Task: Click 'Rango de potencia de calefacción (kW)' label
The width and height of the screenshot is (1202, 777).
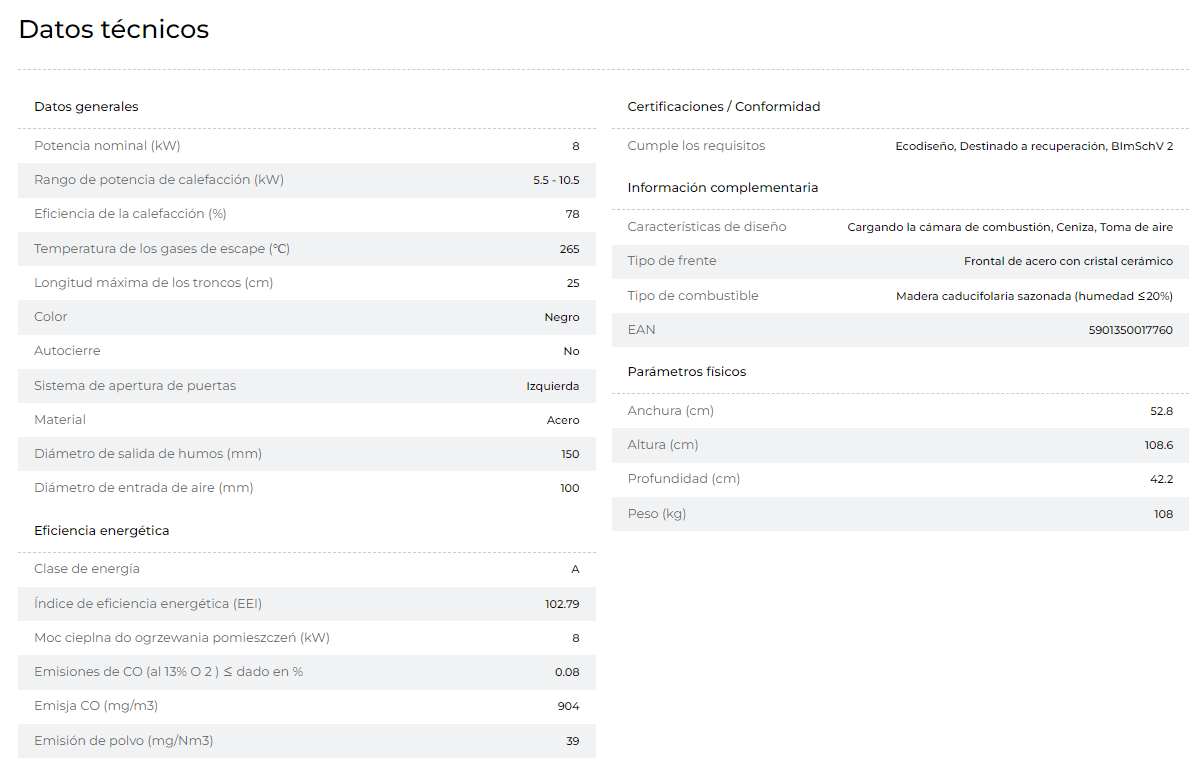Action: (x=159, y=180)
